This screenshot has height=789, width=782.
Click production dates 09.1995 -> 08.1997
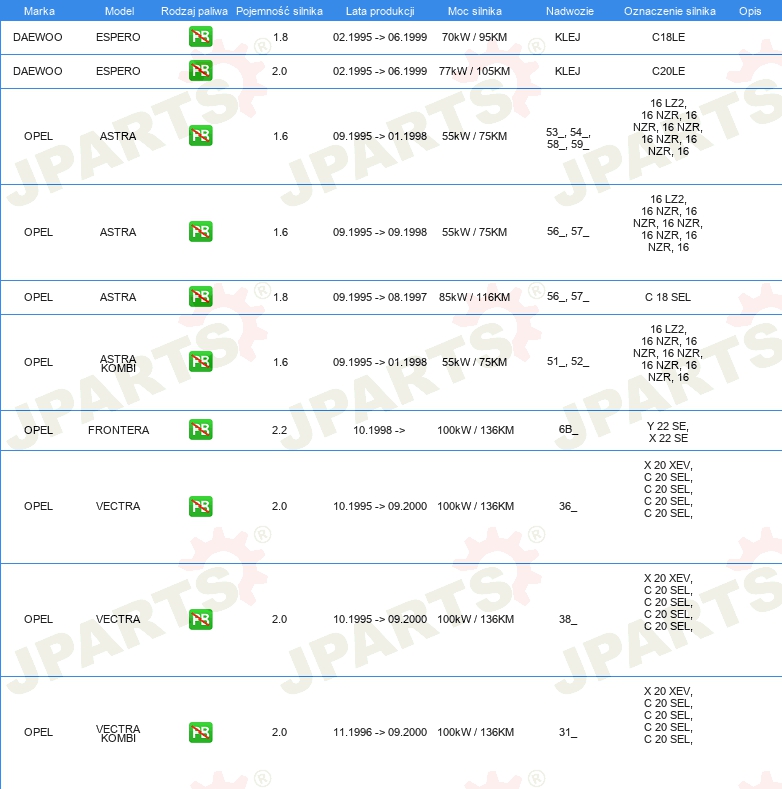[x=380, y=297]
